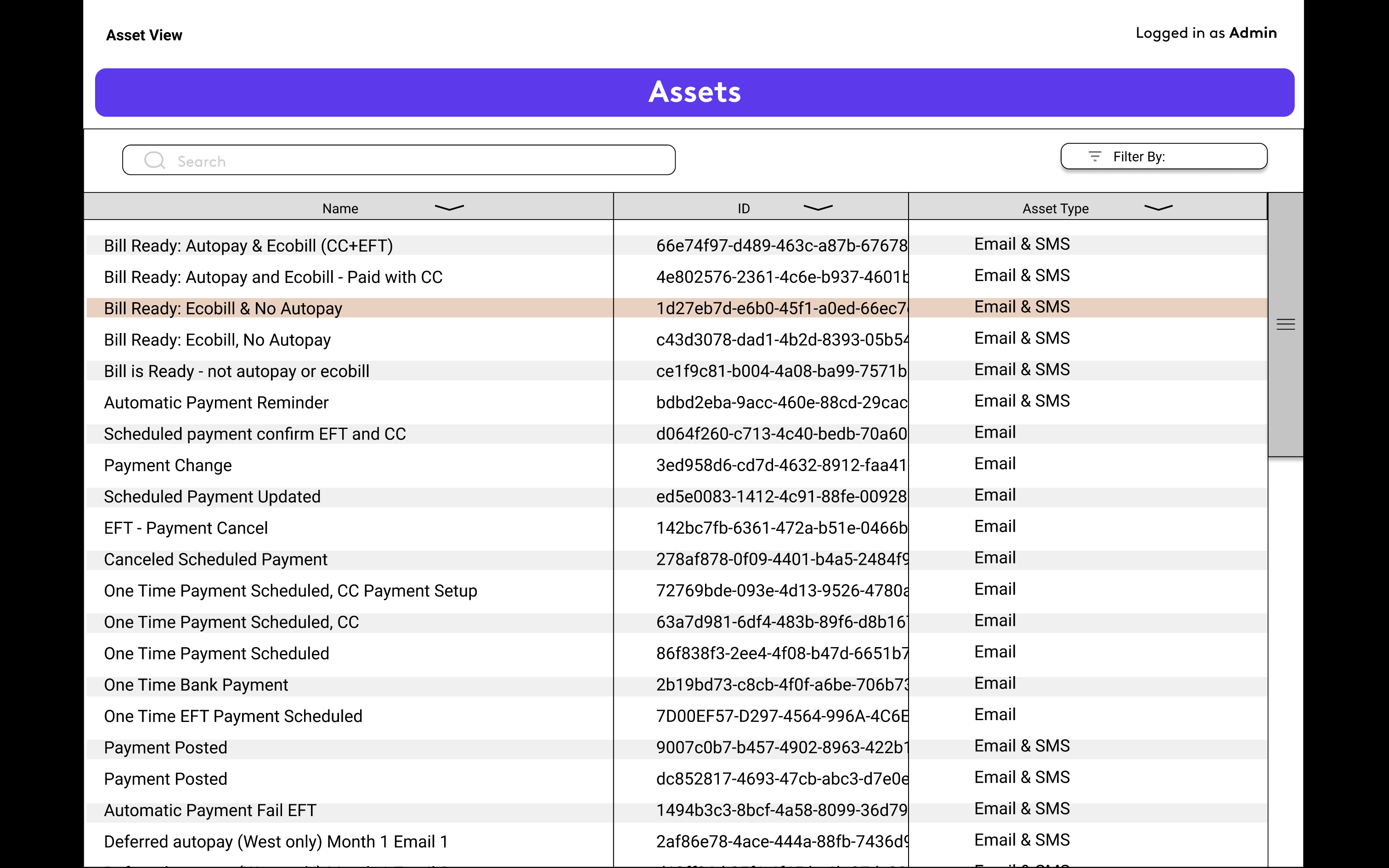This screenshot has width=1389, height=868.
Task: Select the Asset Type column header
Action: (x=1088, y=207)
